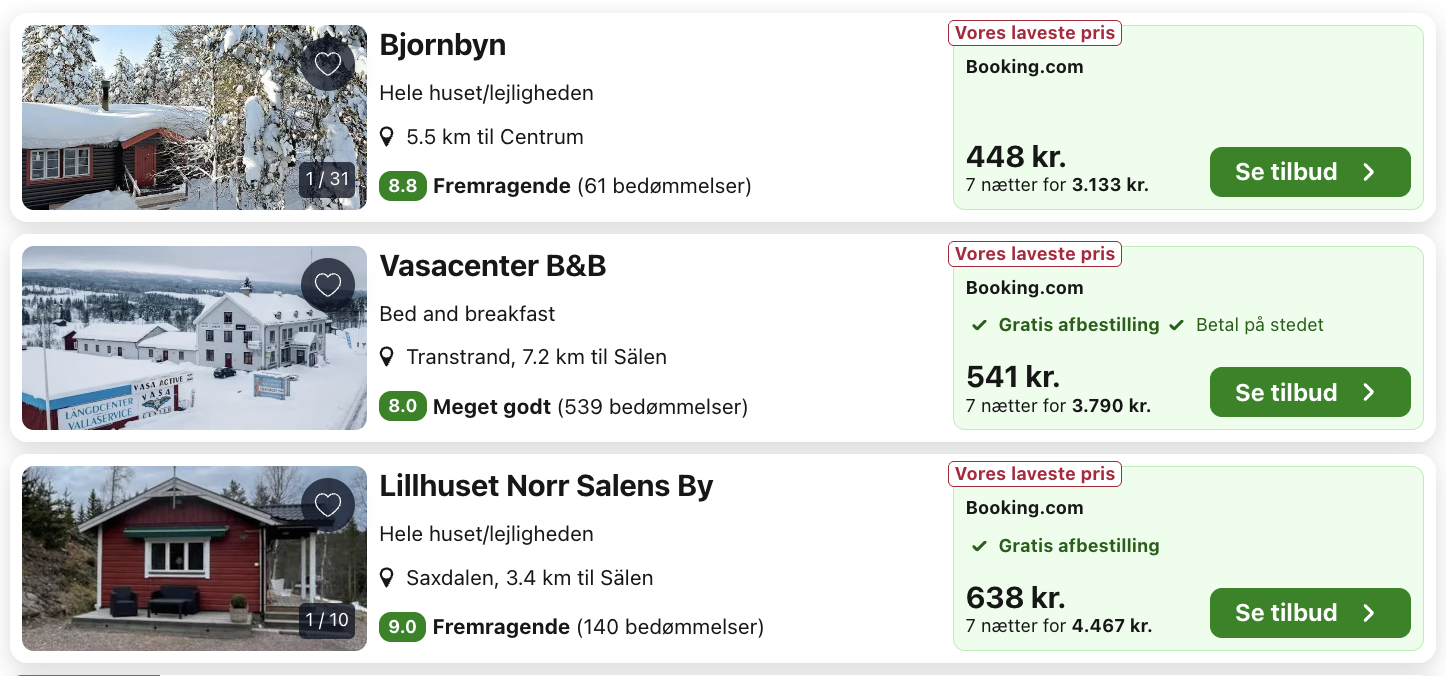Image resolution: width=1446 pixels, height=676 pixels.
Task: Select the Vasacenter B&B heading
Action: coord(491,266)
